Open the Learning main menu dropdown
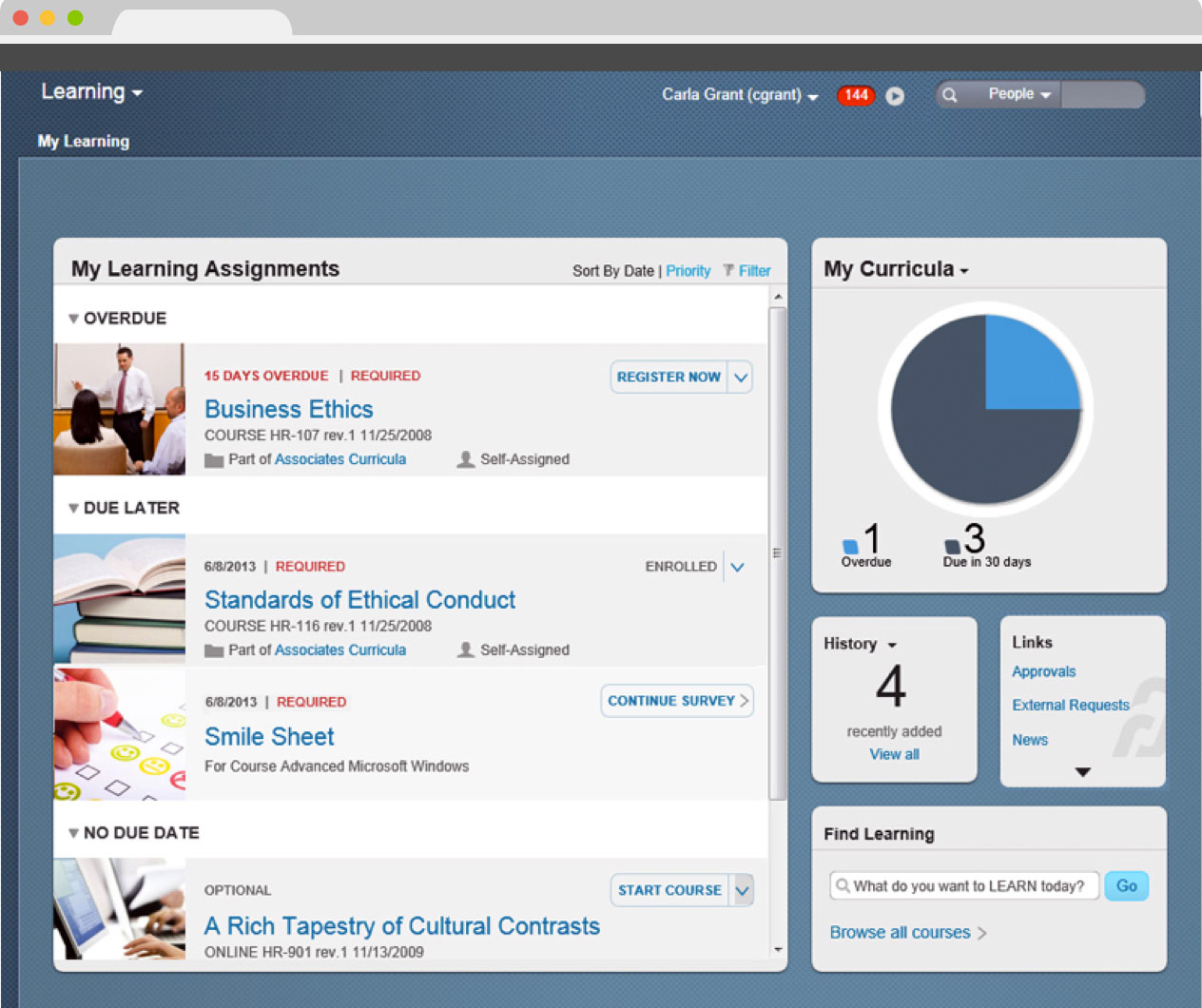 (91, 92)
